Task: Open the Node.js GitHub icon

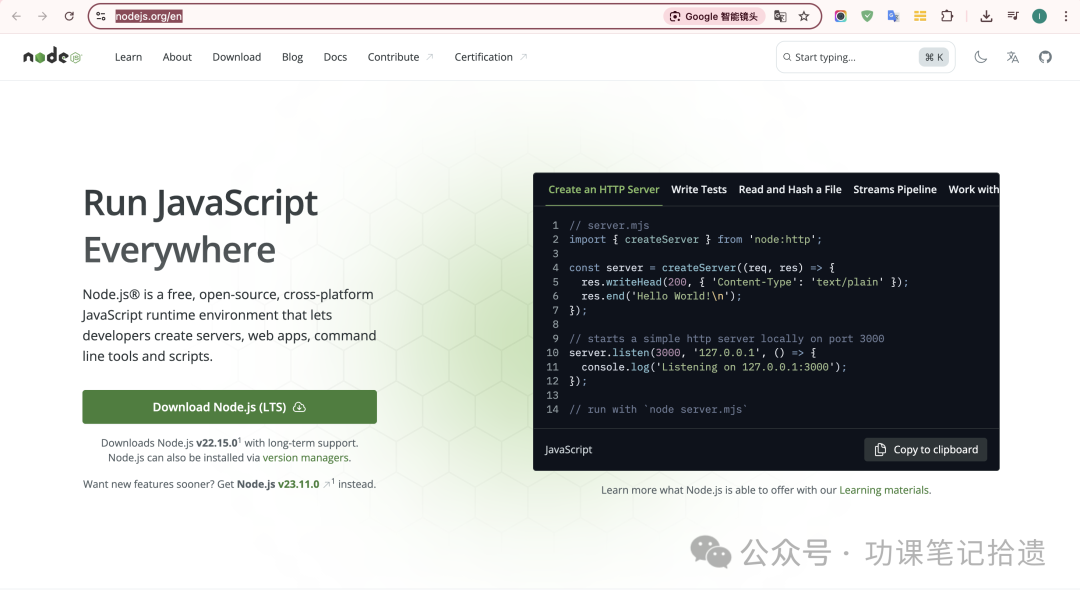Action: [1046, 57]
